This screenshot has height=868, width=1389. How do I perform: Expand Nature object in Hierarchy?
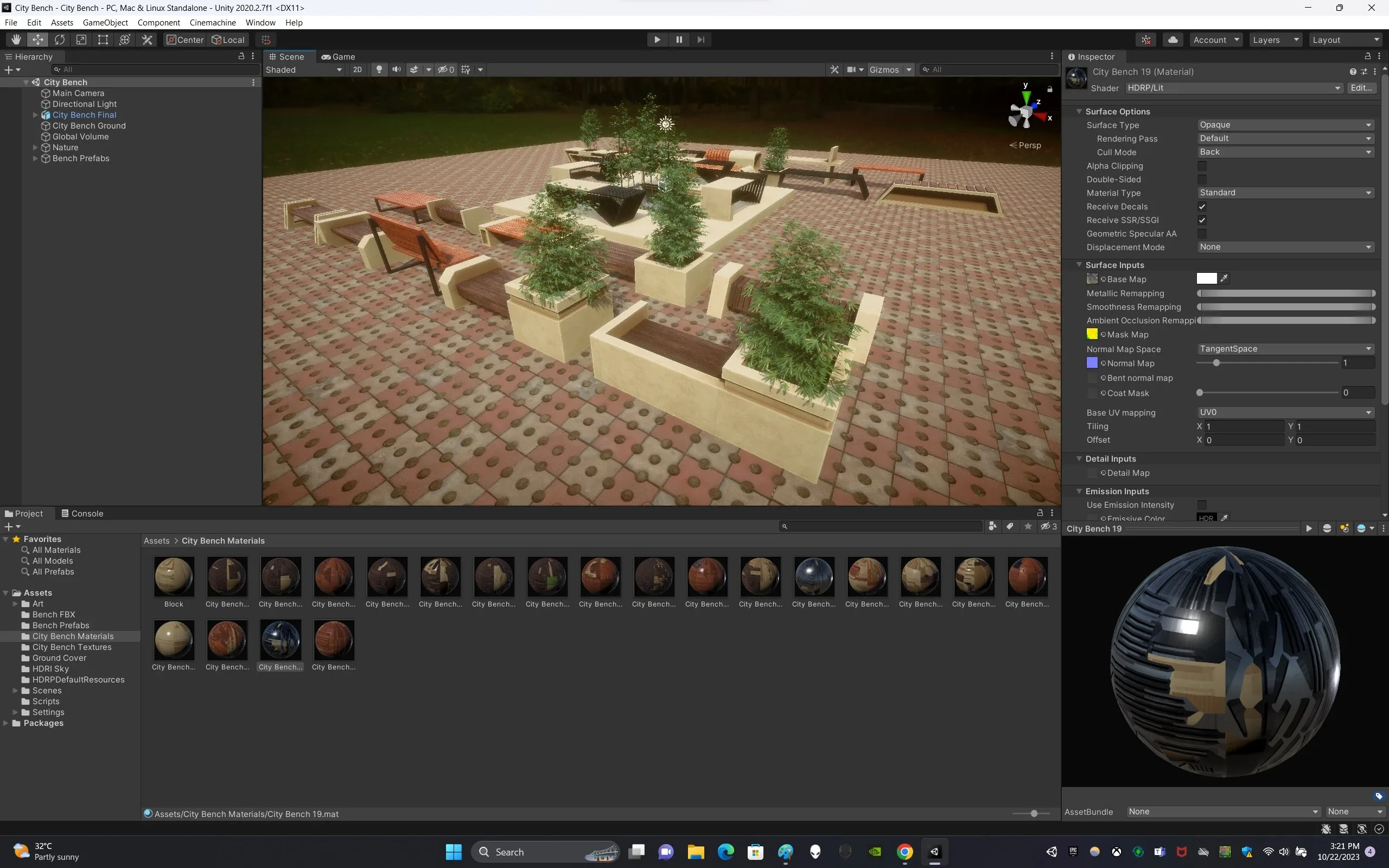coord(35,148)
